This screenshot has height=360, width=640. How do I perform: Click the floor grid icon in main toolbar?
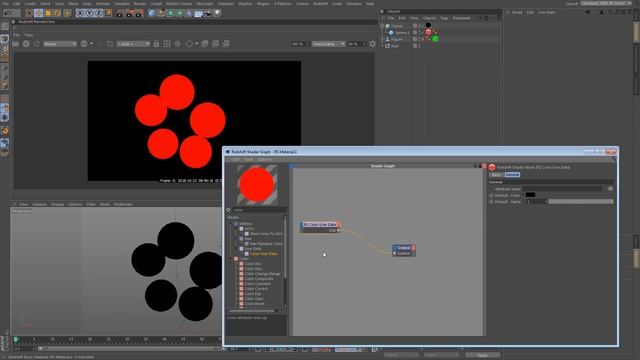pos(198,13)
